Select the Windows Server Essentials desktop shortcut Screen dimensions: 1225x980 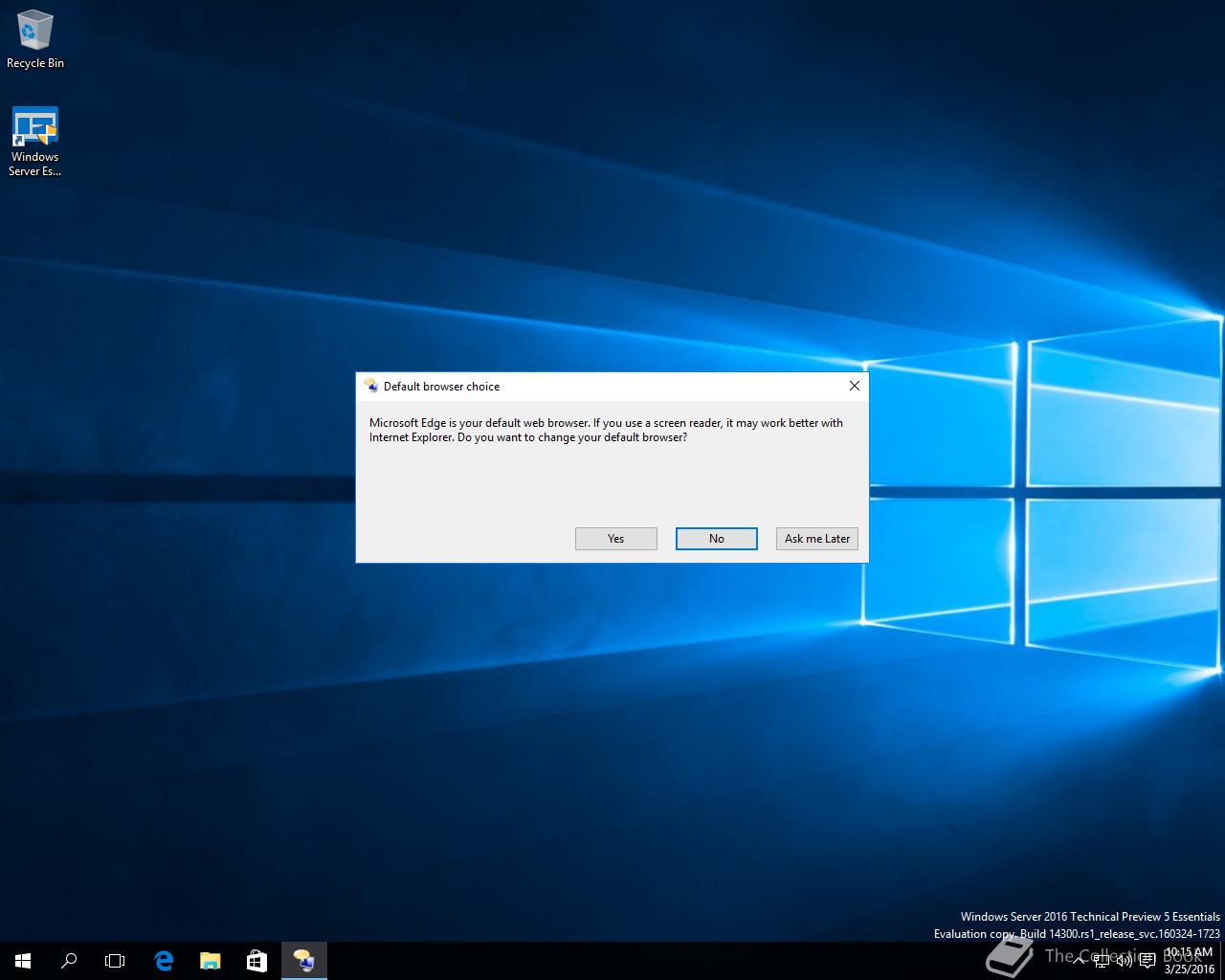[35, 142]
